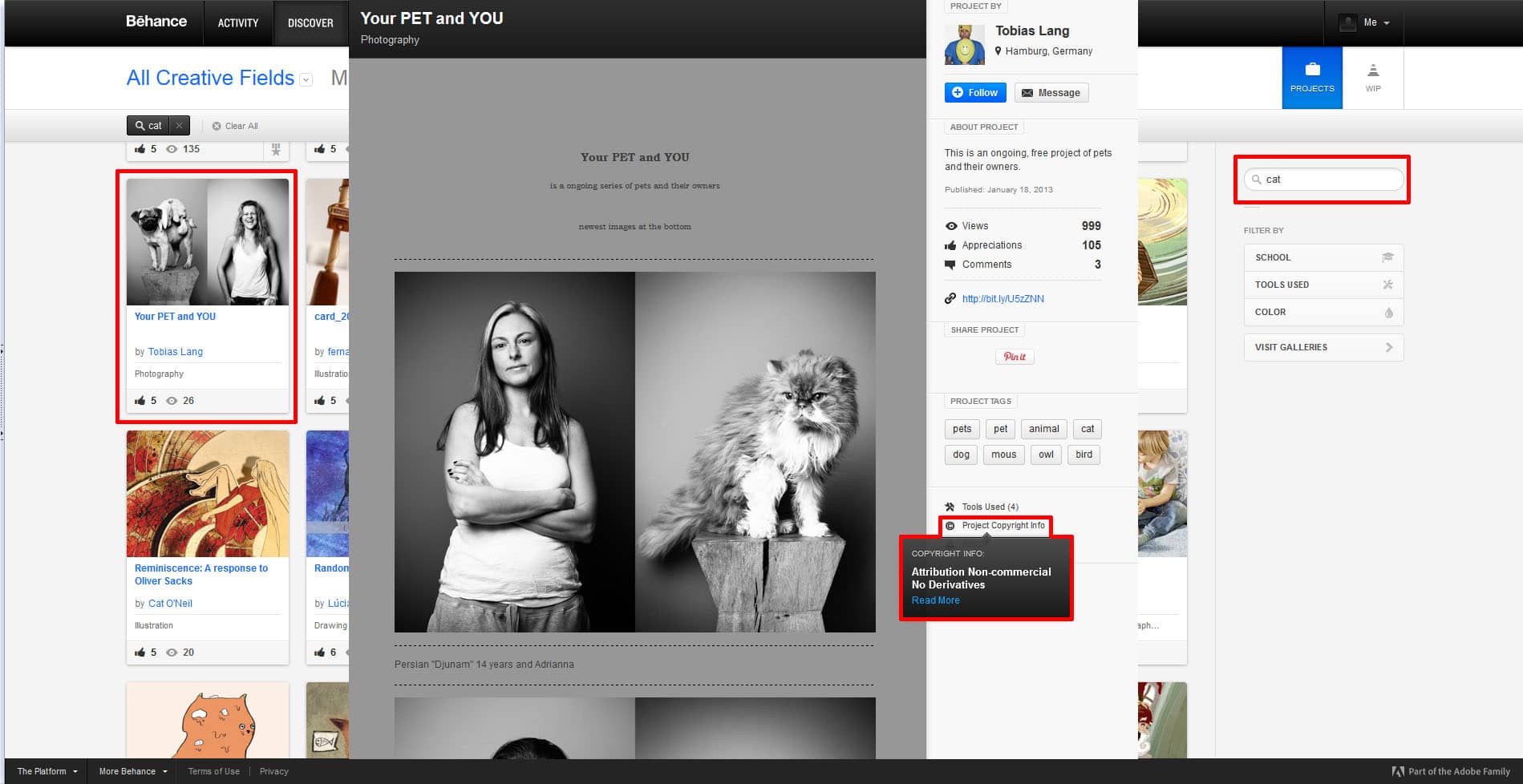Send a Message to Tobias Lang
The width and height of the screenshot is (1523, 784).
(x=1051, y=92)
